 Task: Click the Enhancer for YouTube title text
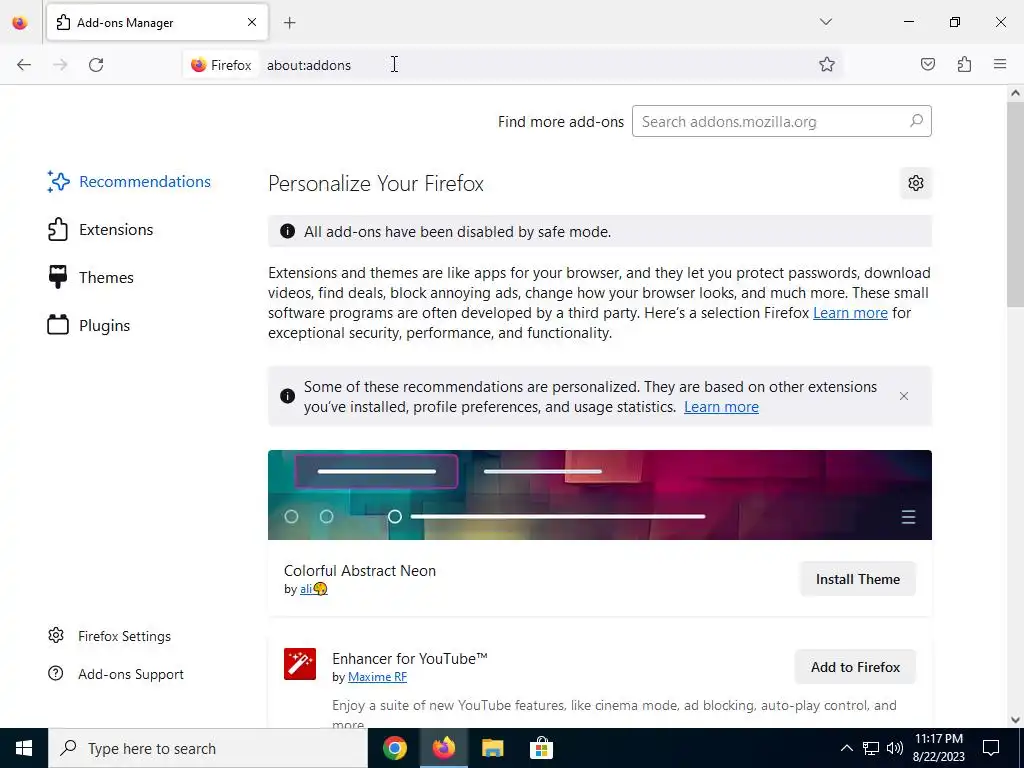point(409,658)
